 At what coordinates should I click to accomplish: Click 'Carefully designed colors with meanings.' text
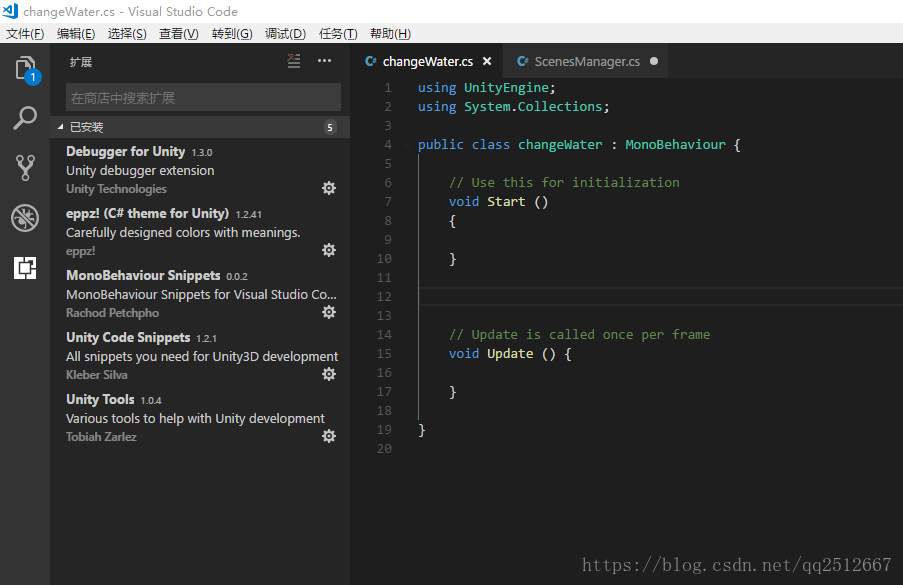click(x=183, y=233)
